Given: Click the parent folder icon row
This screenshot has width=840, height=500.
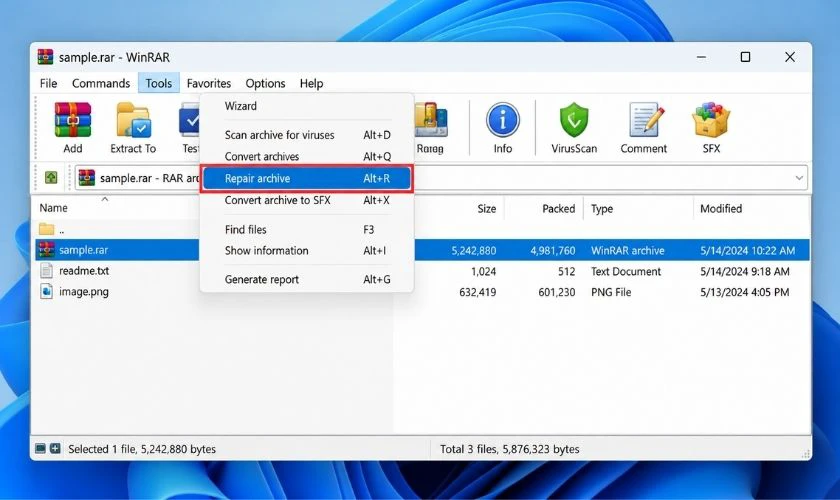Looking at the screenshot, I should point(47,229).
